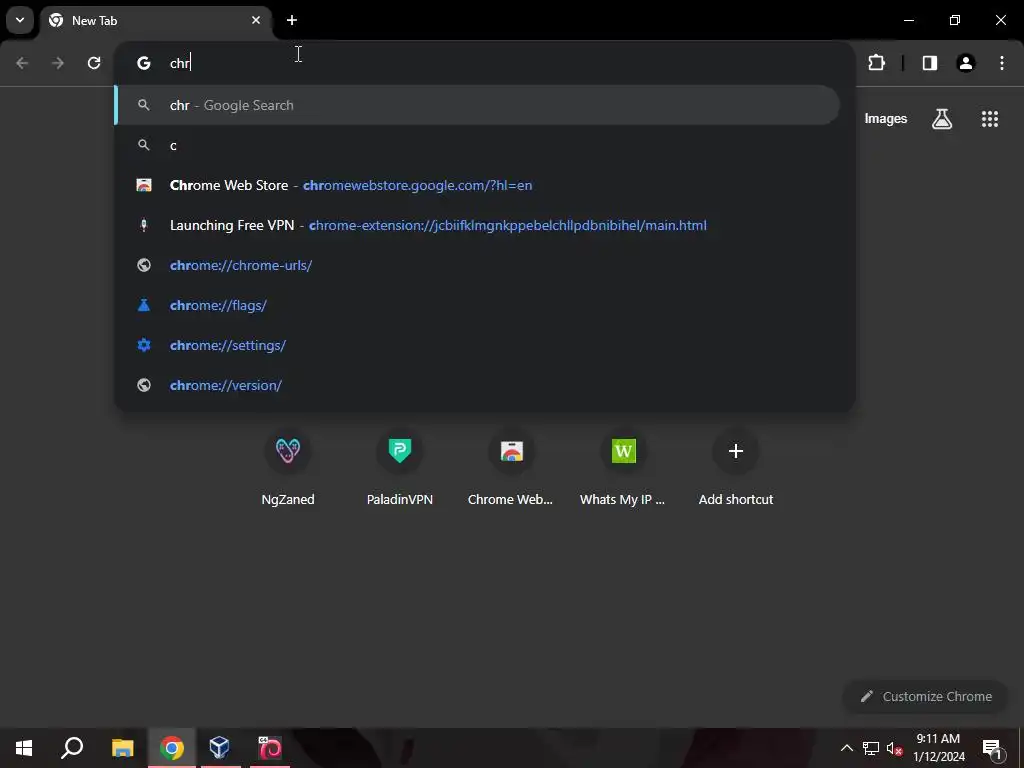
Task: Click the Google G icon in omnibox
Action: [x=144, y=63]
